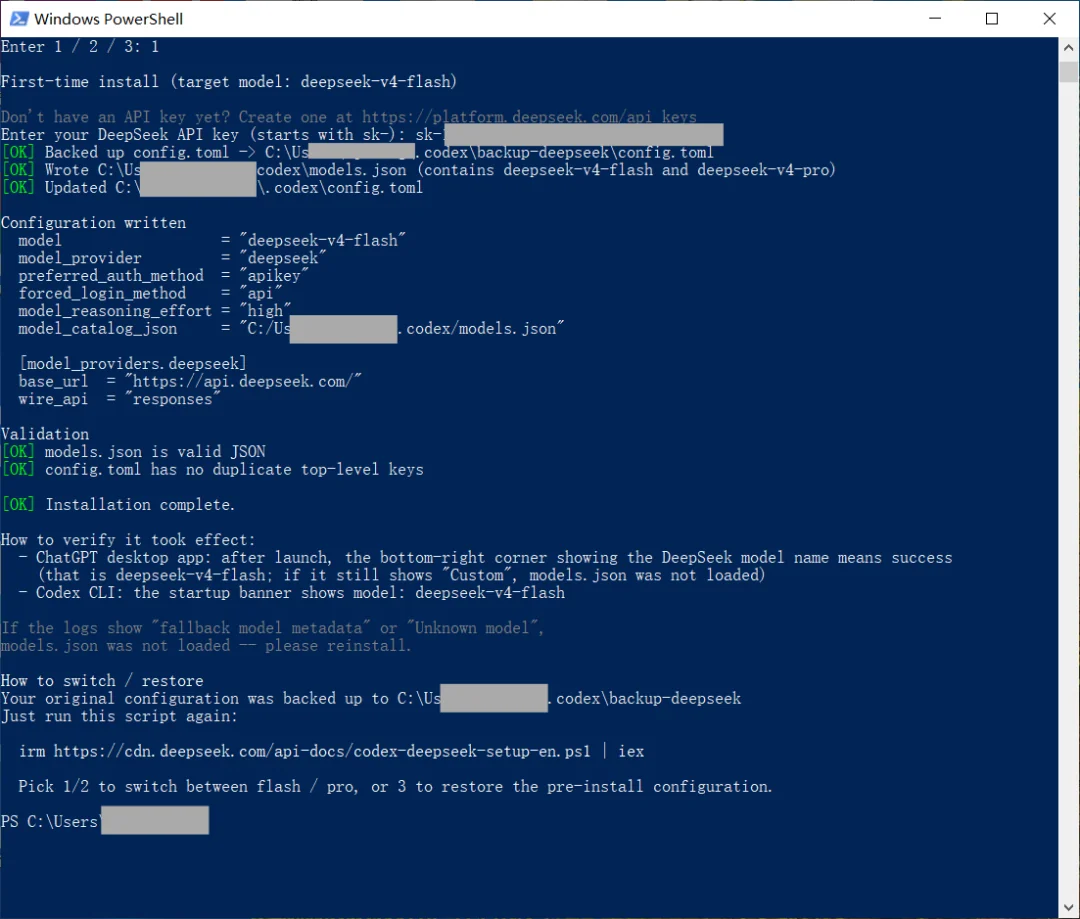The image size is (1080, 919).
Task: Click 'How to verify it took effect:' heading
Action: pyautogui.click(x=128, y=540)
